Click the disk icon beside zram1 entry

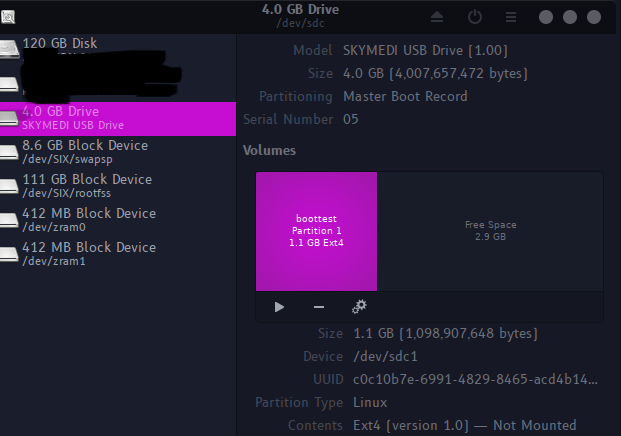[x=9, y=255]
